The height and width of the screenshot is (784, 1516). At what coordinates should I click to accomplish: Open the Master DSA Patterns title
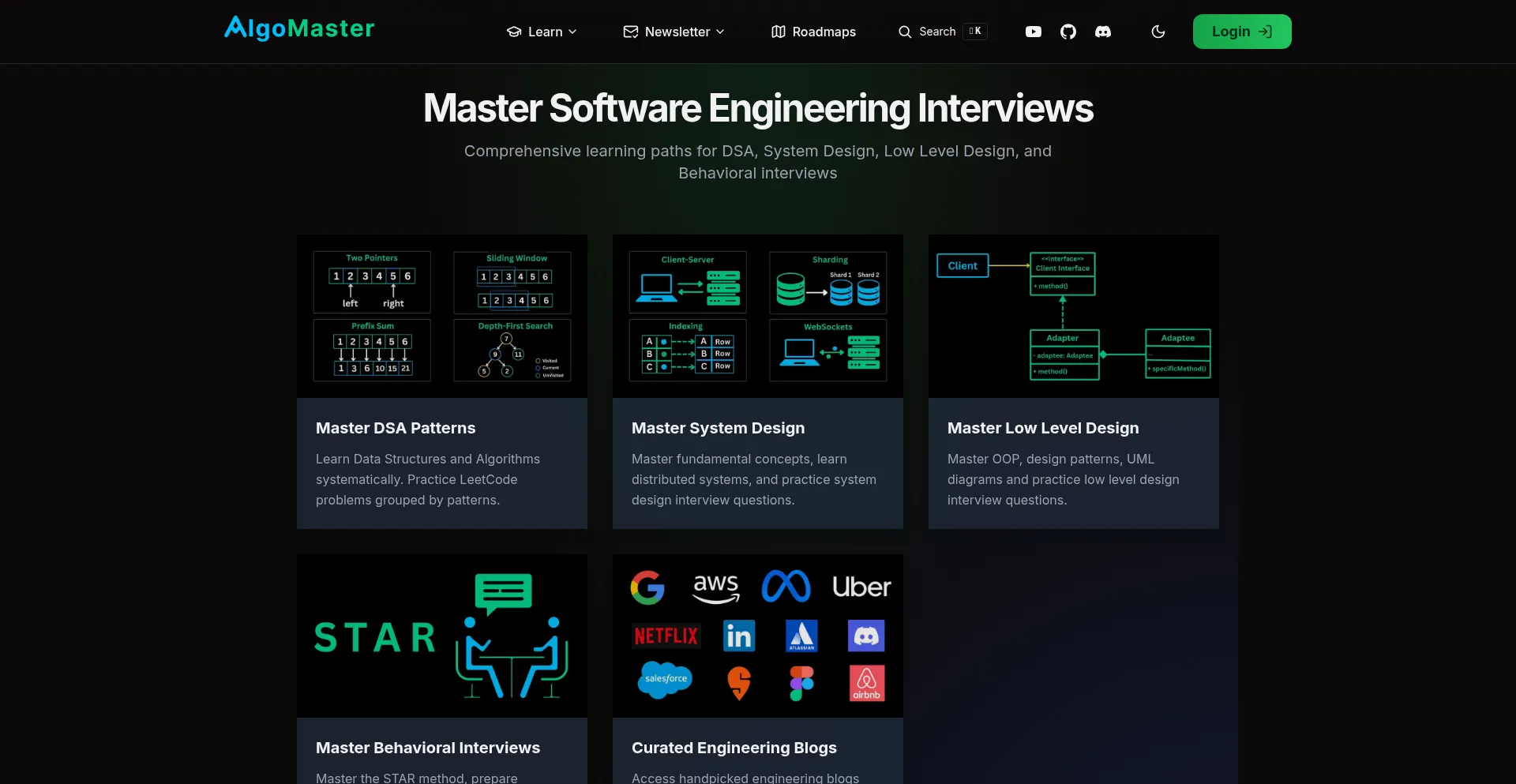point(396,428)
